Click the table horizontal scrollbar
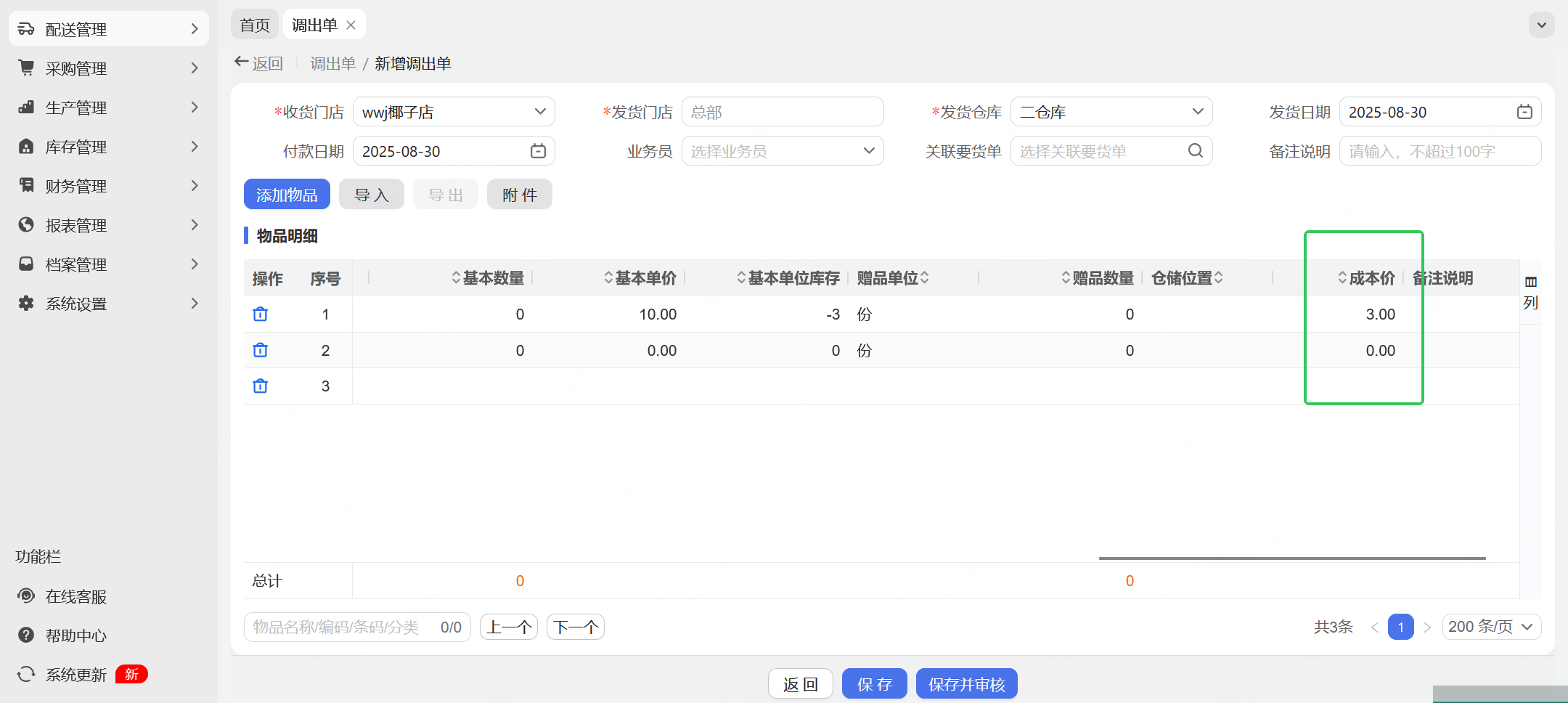Screen dimensions: 1568x703 (x=1292, y=558)
